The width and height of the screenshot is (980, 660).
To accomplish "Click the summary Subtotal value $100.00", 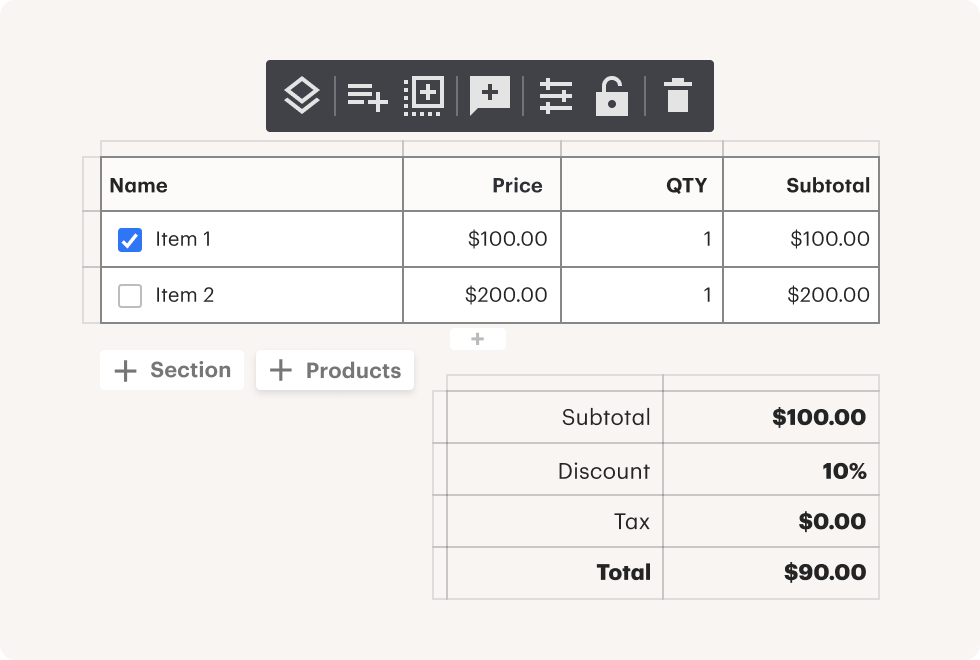I will pos(819,417).
